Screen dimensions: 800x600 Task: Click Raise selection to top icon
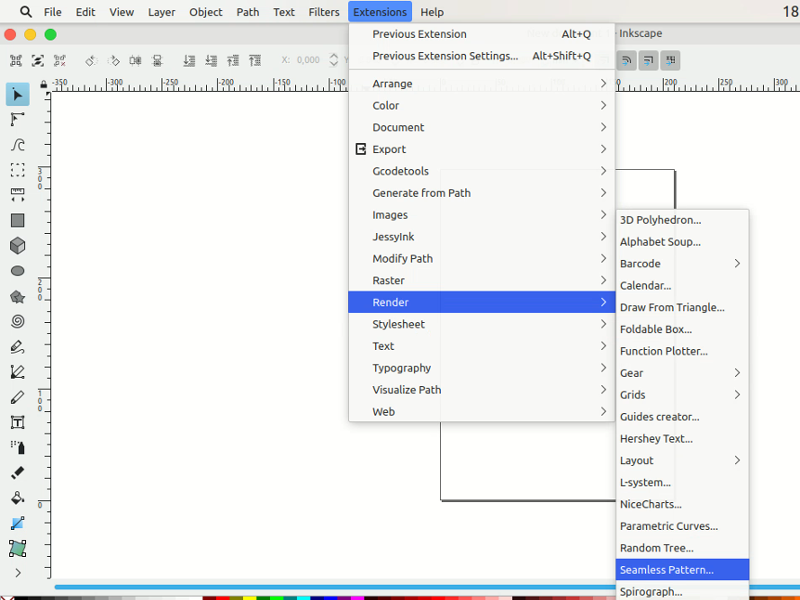[256, 60]
